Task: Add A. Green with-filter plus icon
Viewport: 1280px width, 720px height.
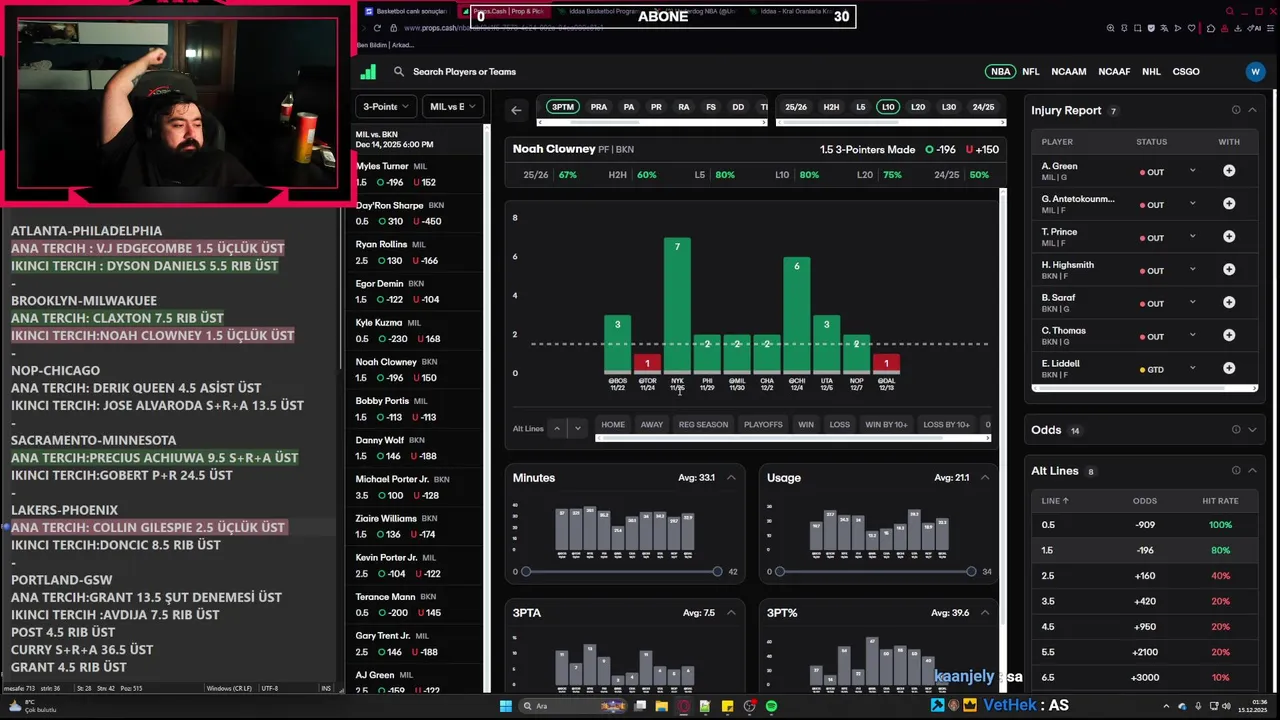Action: 1229,171
